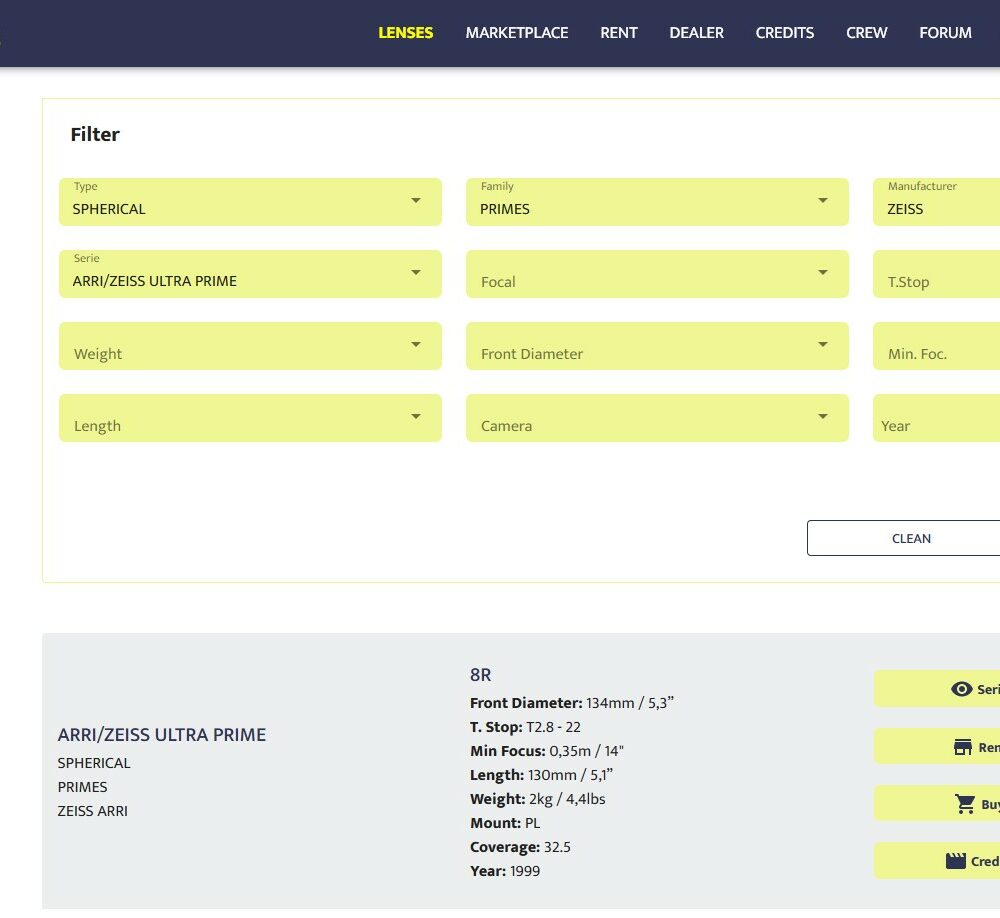1000x918 pixels.
Task: Click the Front Diameter dropdown arrow
Action: tap(823, 344)
